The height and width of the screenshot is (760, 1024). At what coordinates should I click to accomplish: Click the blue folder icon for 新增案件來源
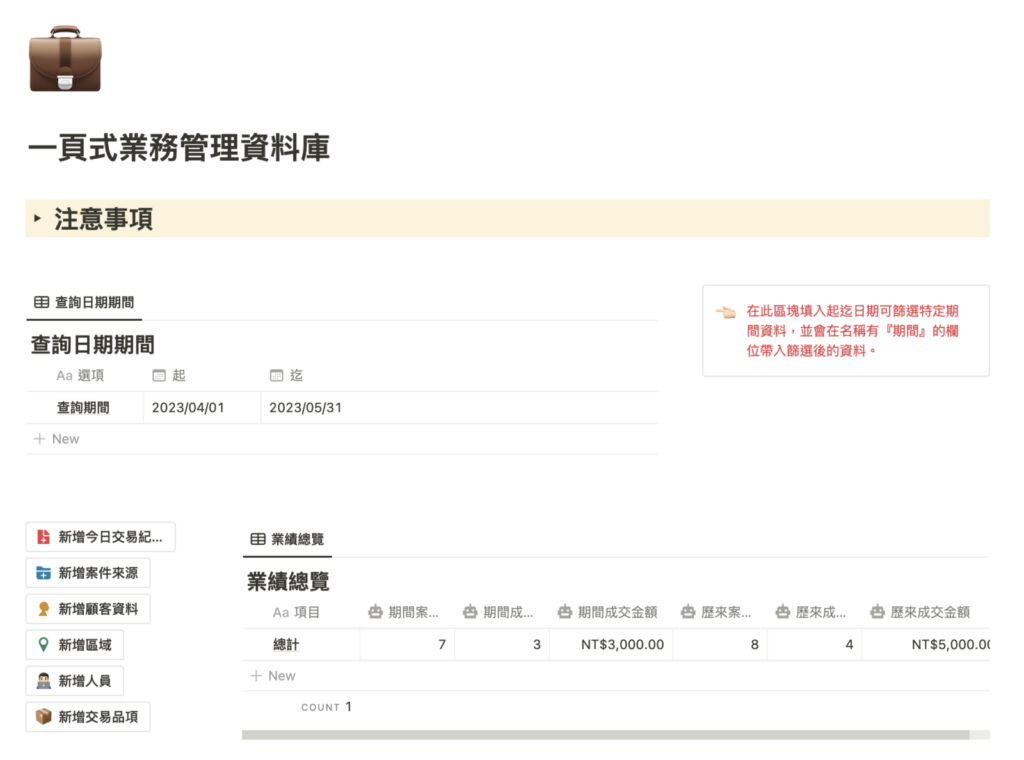[43, 573]
